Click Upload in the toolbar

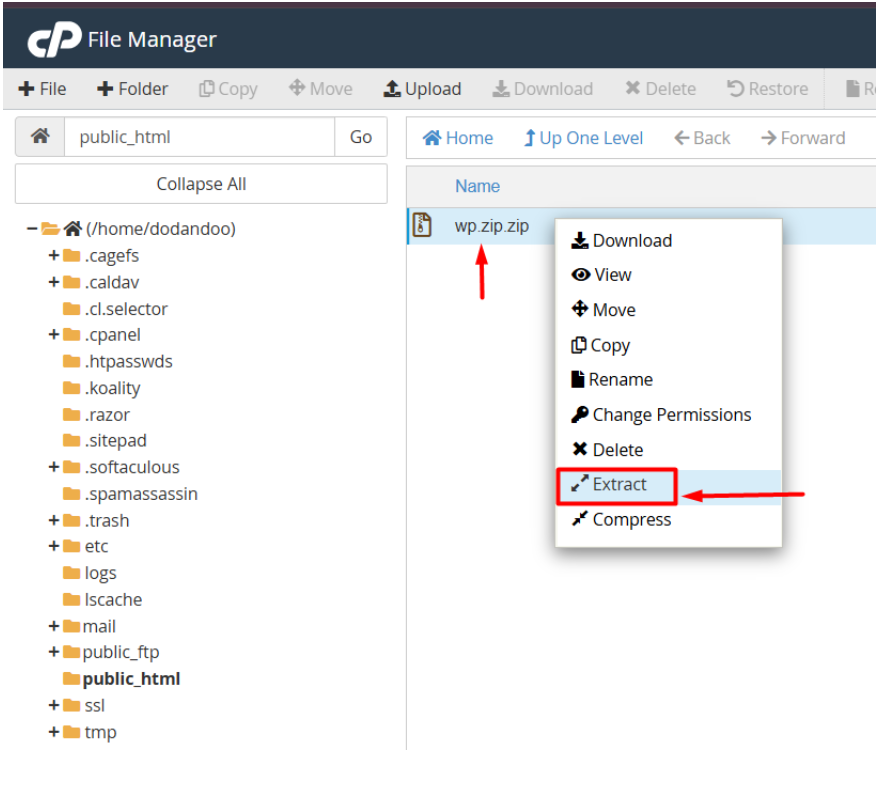pos(422,89)
